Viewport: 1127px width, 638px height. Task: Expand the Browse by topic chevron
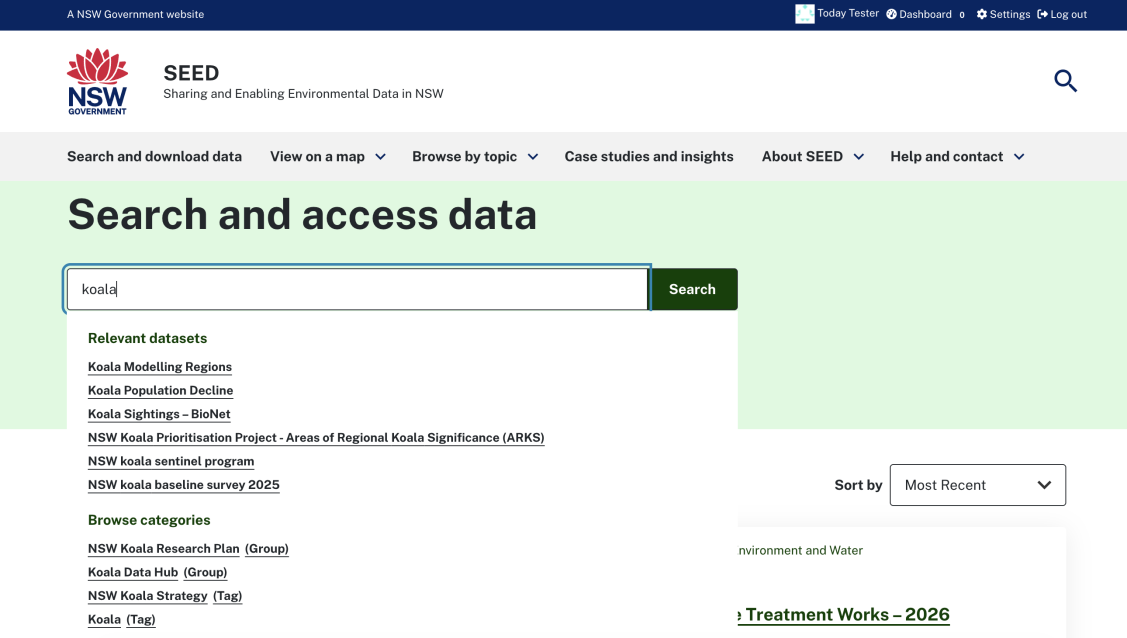pos(533,157)
